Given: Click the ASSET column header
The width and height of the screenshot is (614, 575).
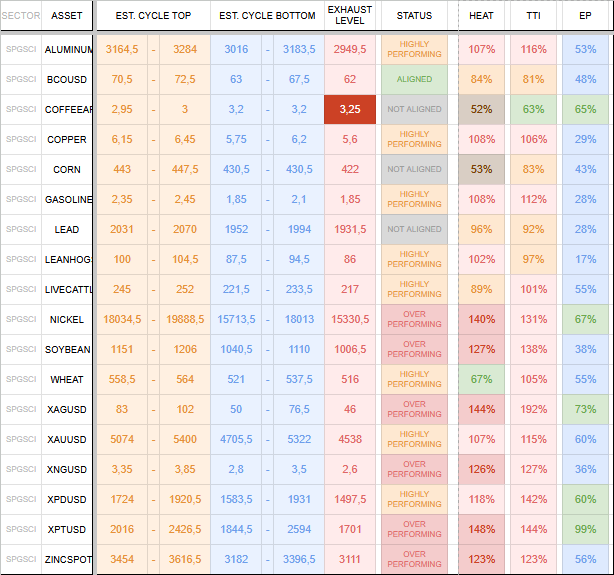Looking at the screenshot, I should [x=67, y=16].
